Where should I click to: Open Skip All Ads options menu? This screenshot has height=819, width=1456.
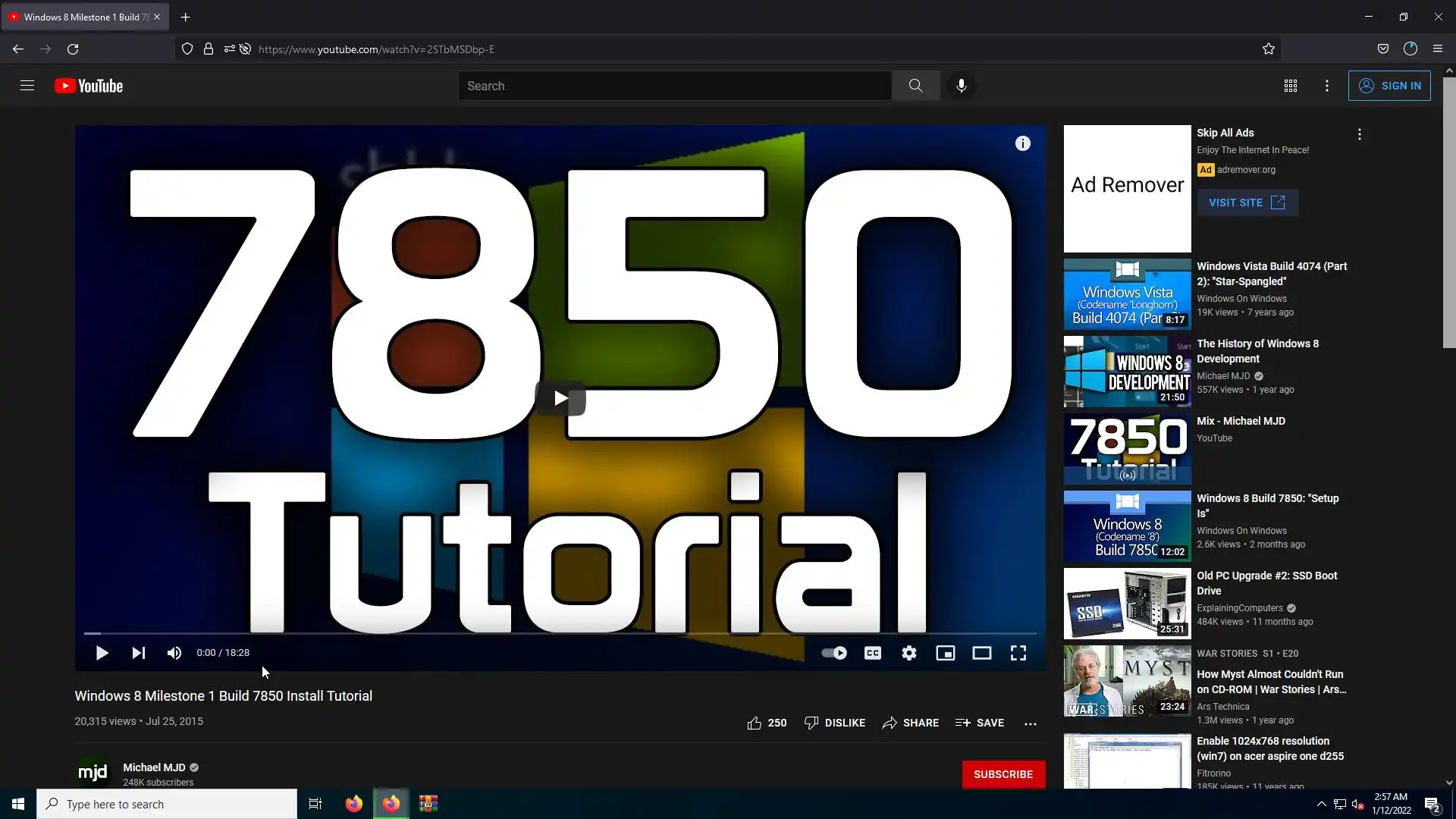(1359, 134)
